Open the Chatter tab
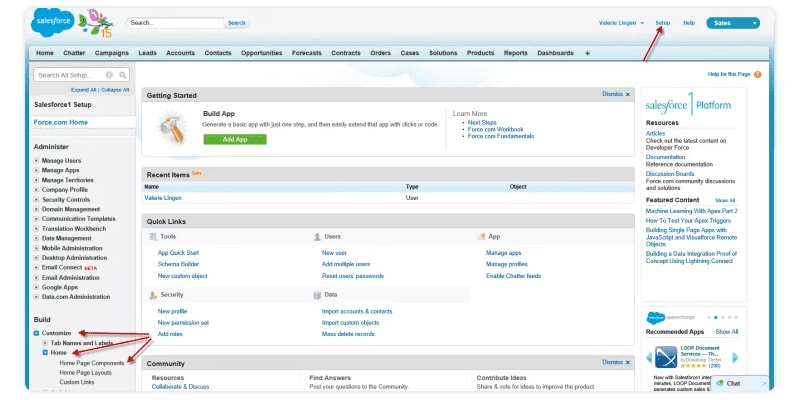The width and height of the screenshot is (800, 400). point(74,53)
